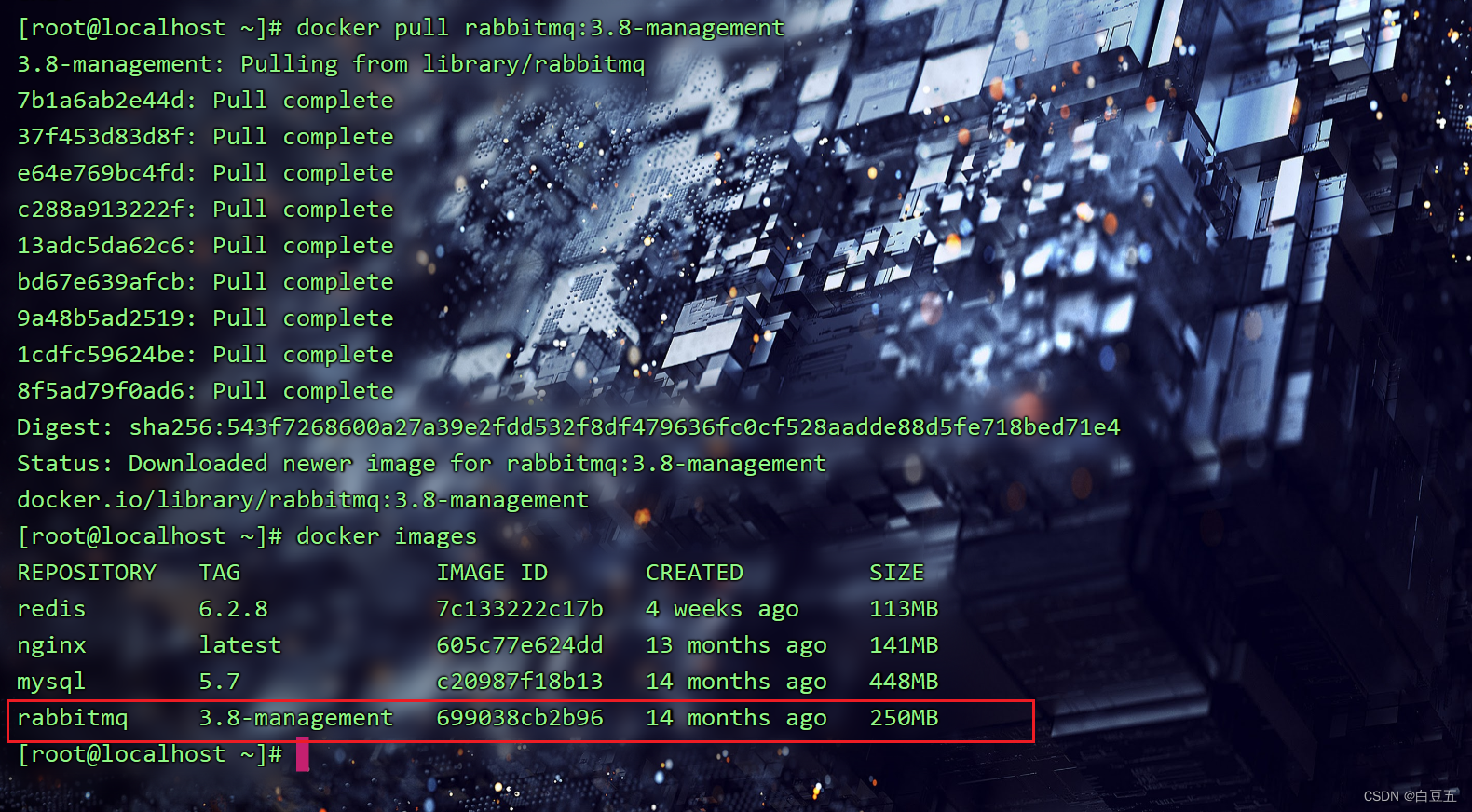Click the rabbitmq repository name in table
The height and width of the screenshot is (812, 1472).
(x=73, y=718)
